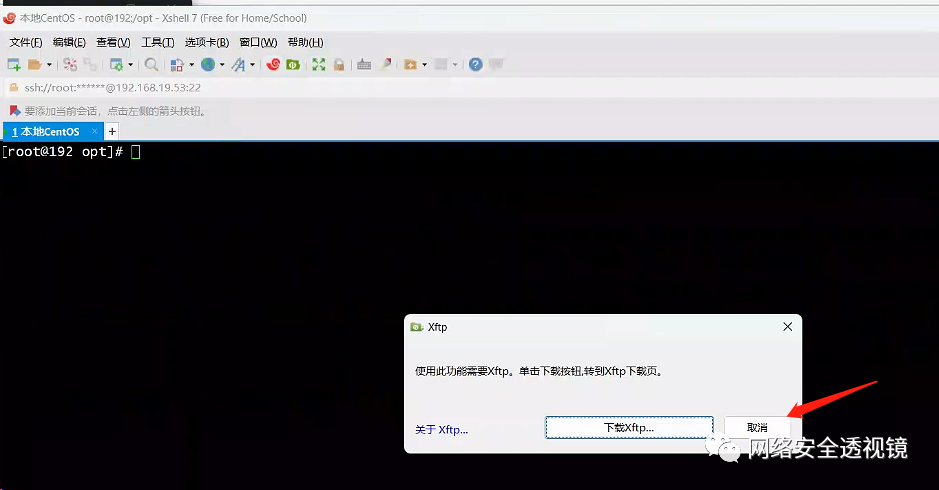Image resolution: width=939 pixels, height=490 pixels.
Task: Expand the greyed square icon dropdown
Action: point(455,65)
